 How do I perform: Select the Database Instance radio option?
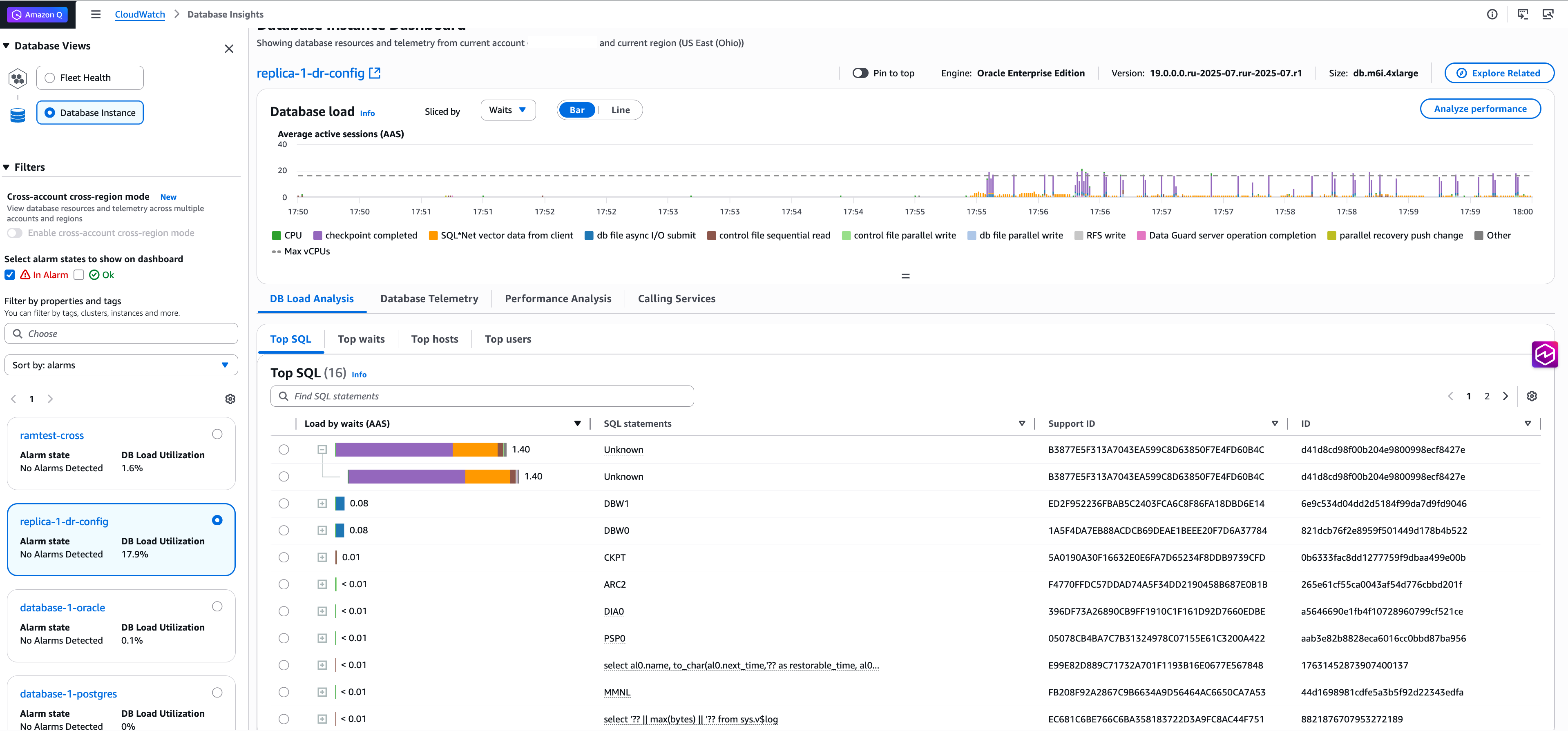click(x=50, y=113)
